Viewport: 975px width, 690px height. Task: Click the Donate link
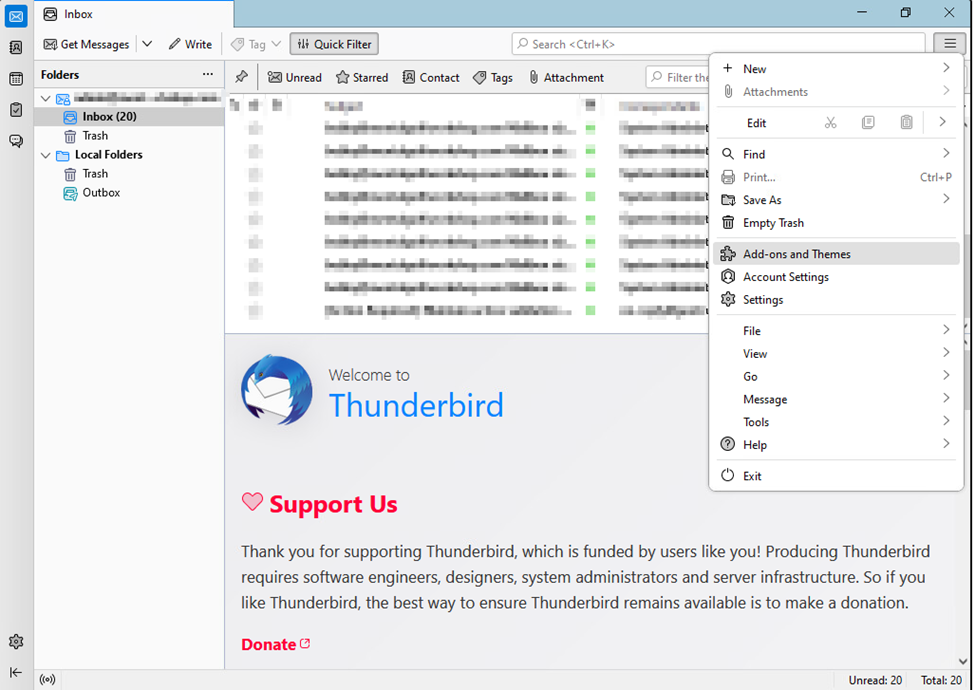(x=275, y=644)
